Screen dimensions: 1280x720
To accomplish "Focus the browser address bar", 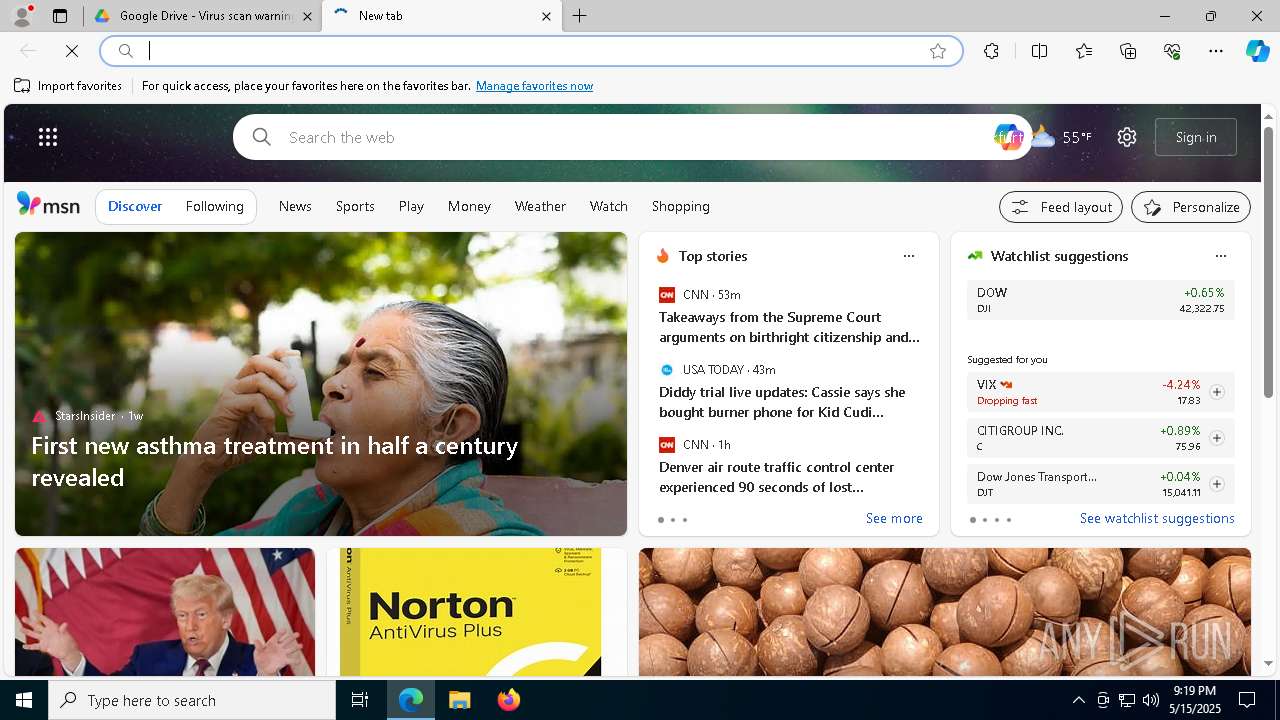I will coord(530,51).
